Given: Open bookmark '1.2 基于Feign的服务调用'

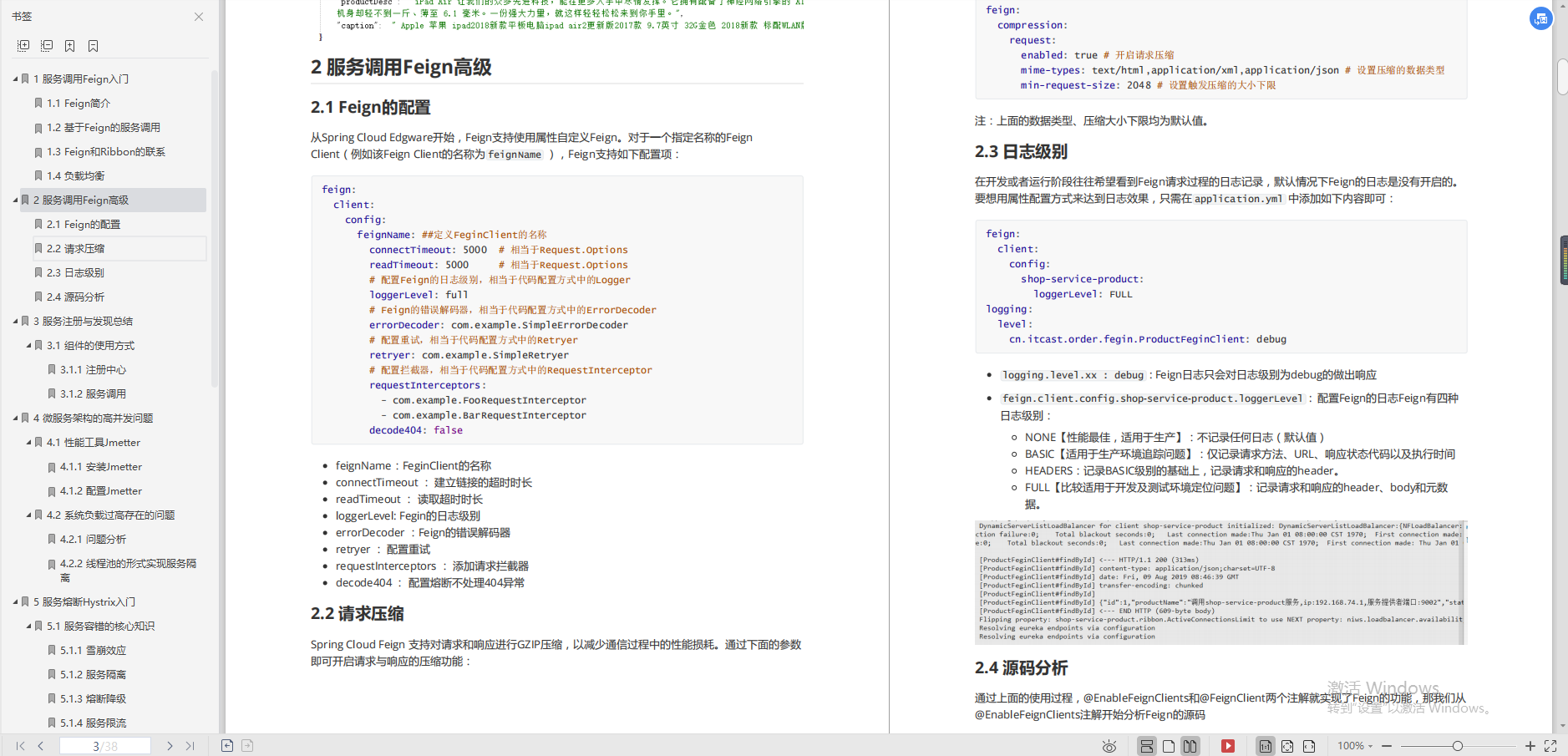Looking at the screenshot, I should tap(104, 127).
